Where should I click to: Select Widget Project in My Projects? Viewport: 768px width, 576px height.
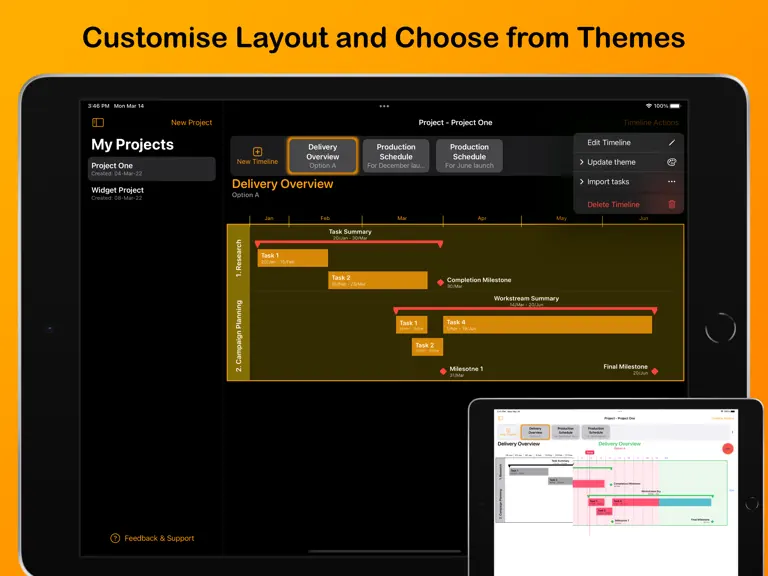click(152, 193)
